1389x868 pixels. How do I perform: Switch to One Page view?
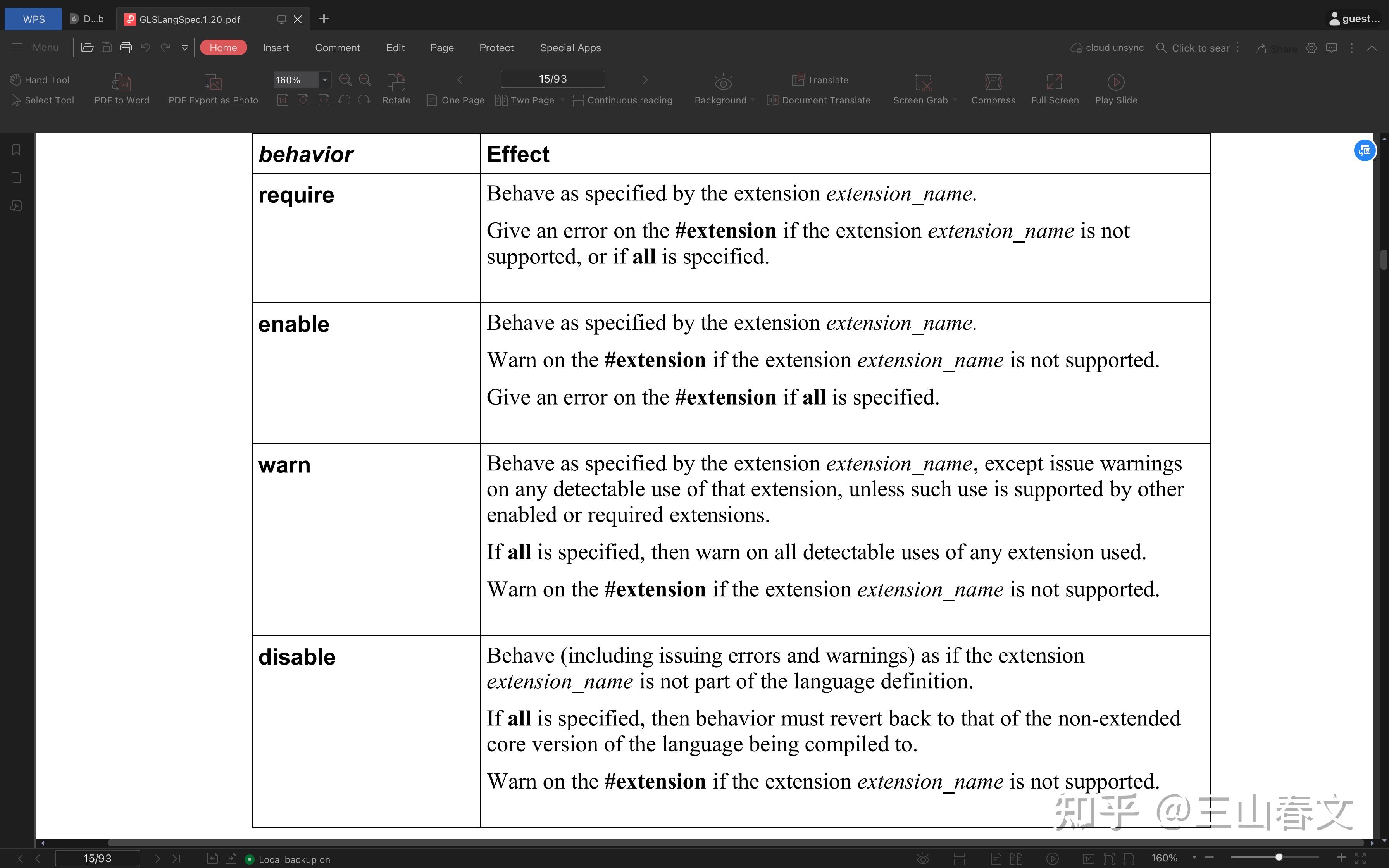455,100
